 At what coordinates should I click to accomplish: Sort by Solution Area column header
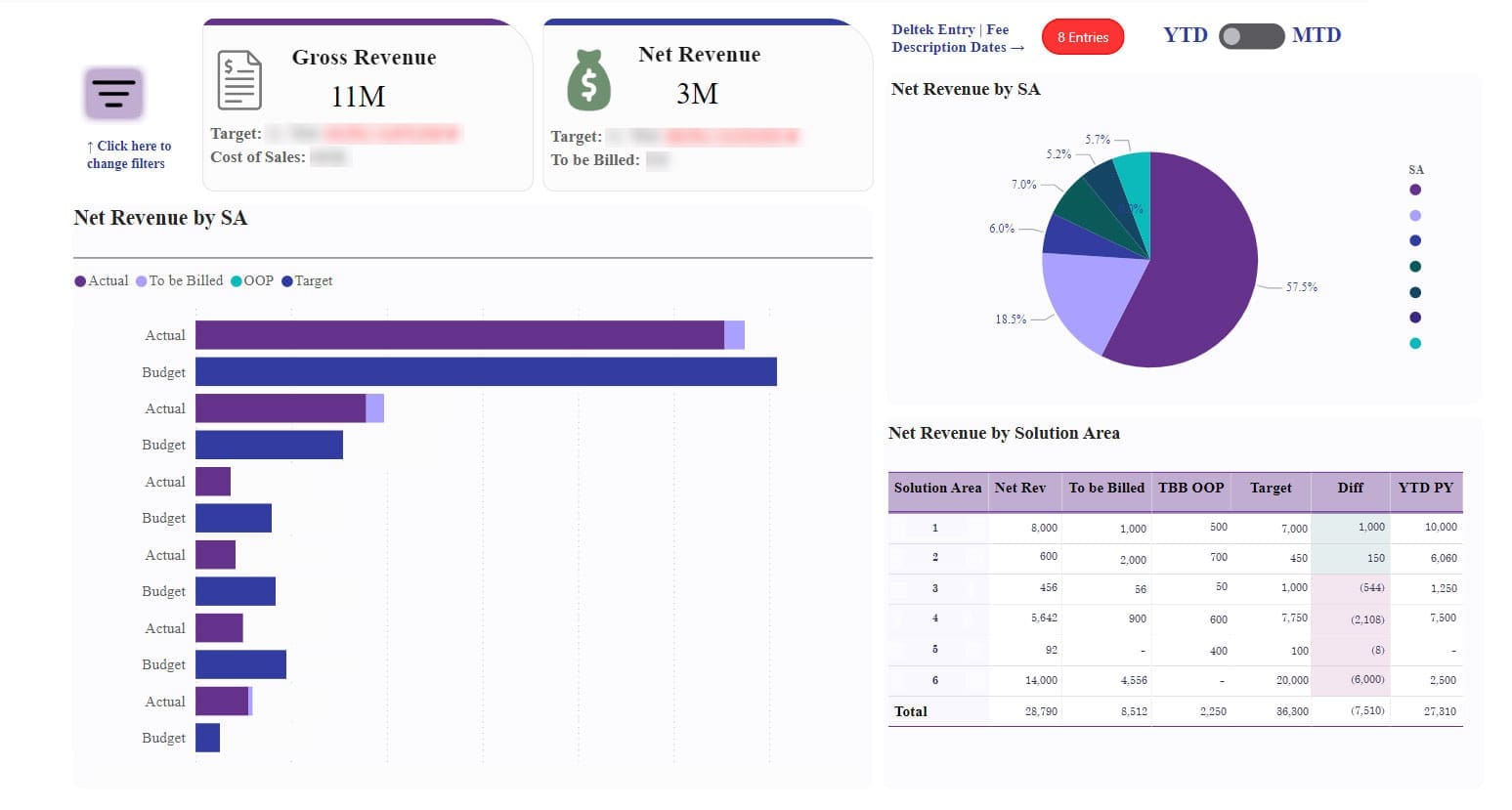coord(937,488)
